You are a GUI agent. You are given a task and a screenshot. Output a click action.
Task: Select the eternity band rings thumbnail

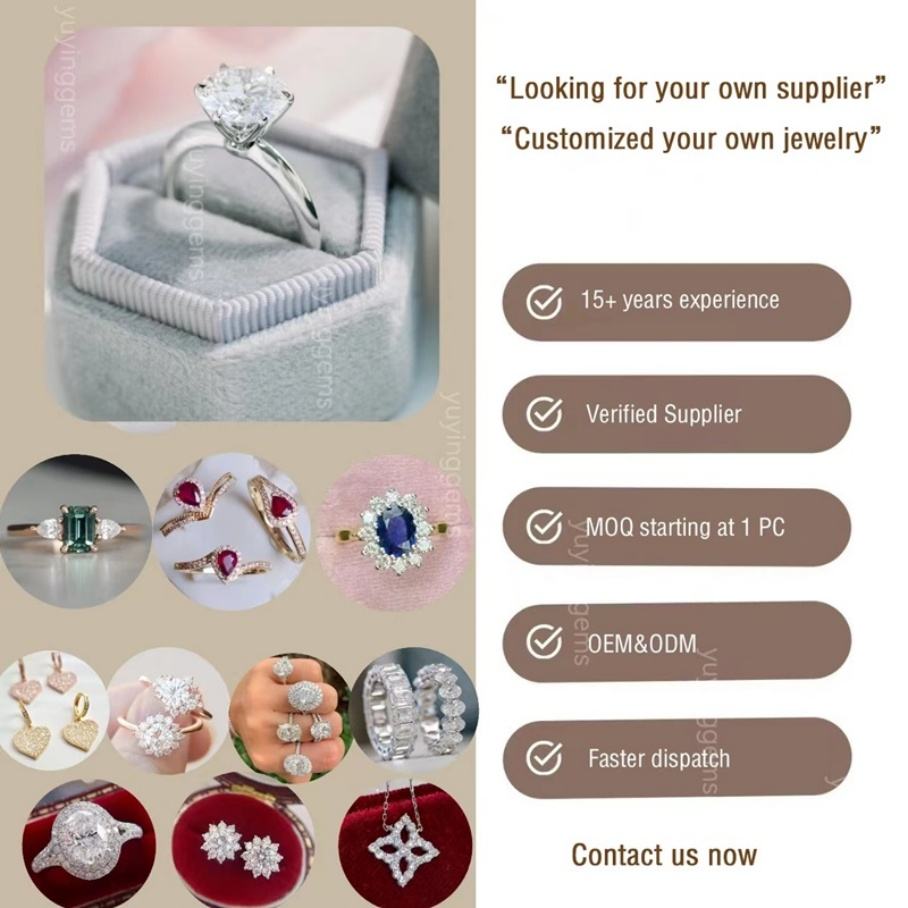coord(415,710)
